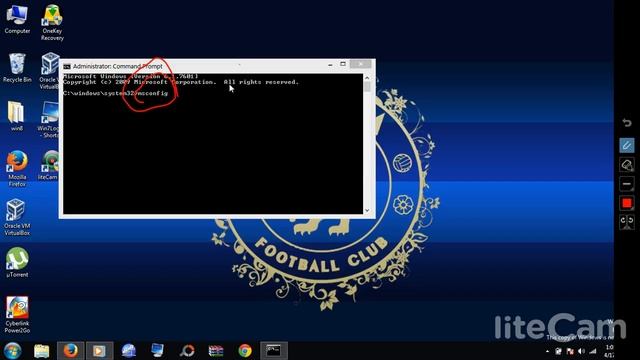Open volume control in system tray
The height and width of the screenshot is (360, 640).
[581, 351]
